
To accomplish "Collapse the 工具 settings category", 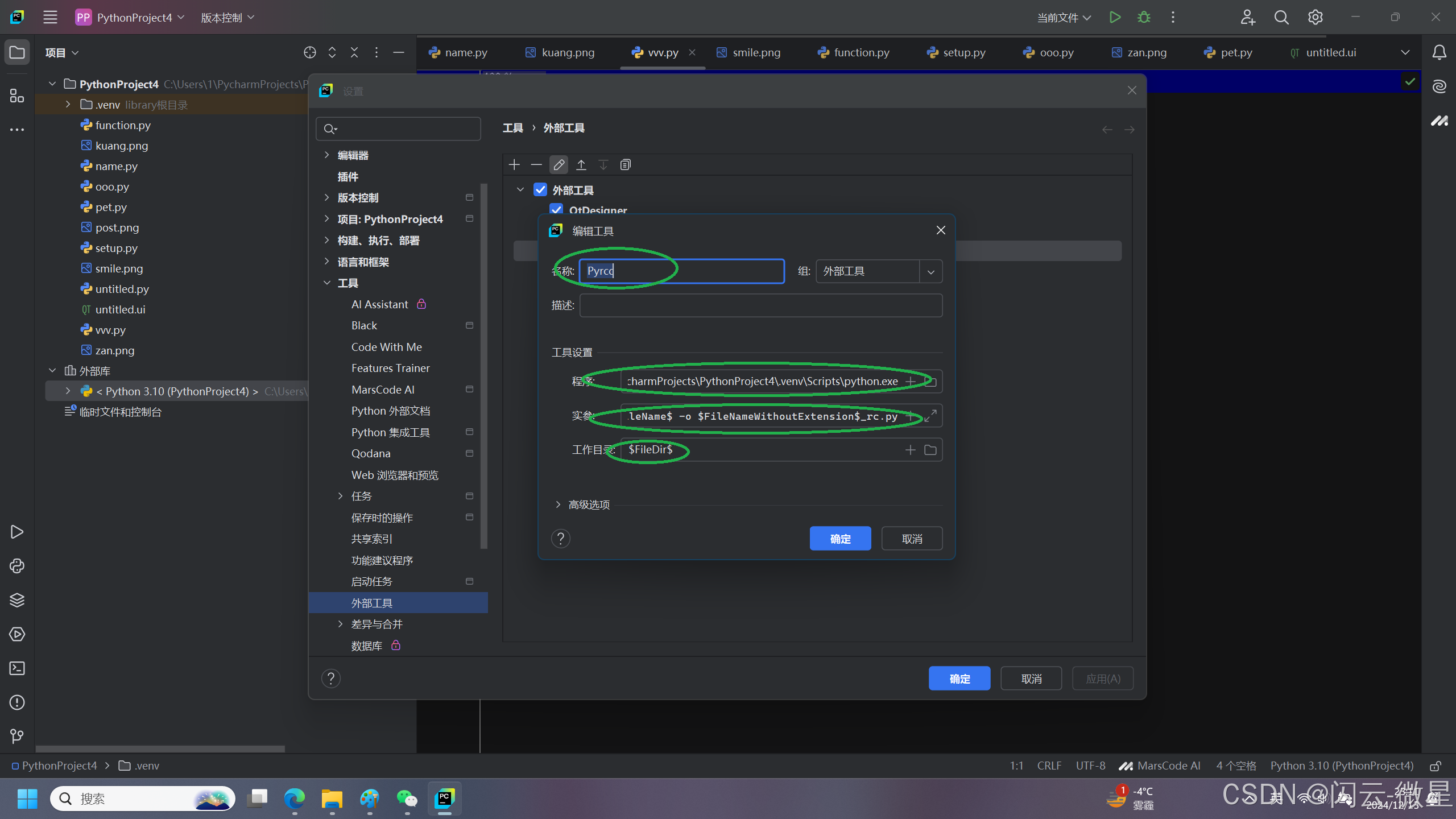I will [x=326, y=283].
